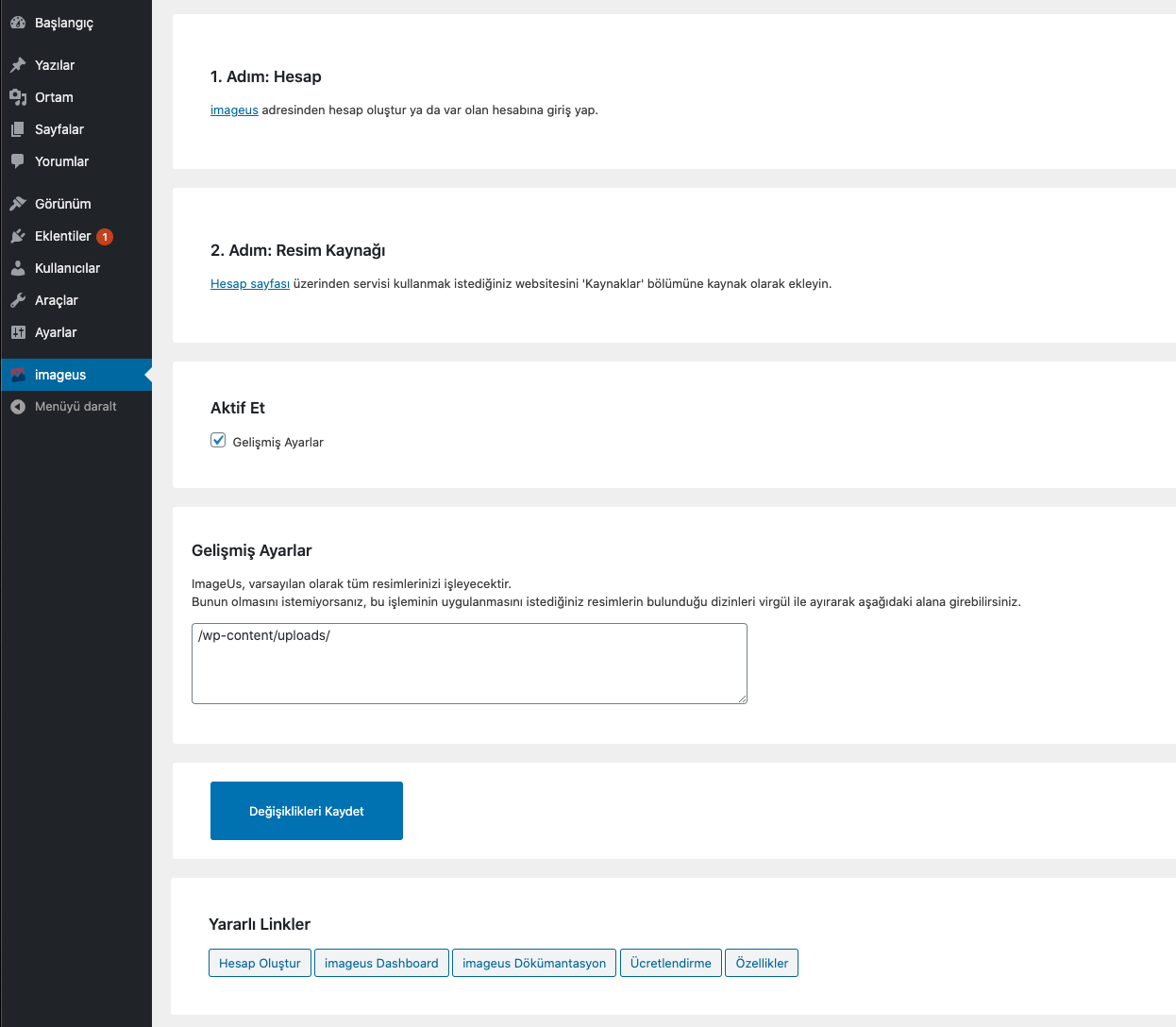
Task: Click the Kullanıcılar user icon
Action: click(x=18, y=268)
